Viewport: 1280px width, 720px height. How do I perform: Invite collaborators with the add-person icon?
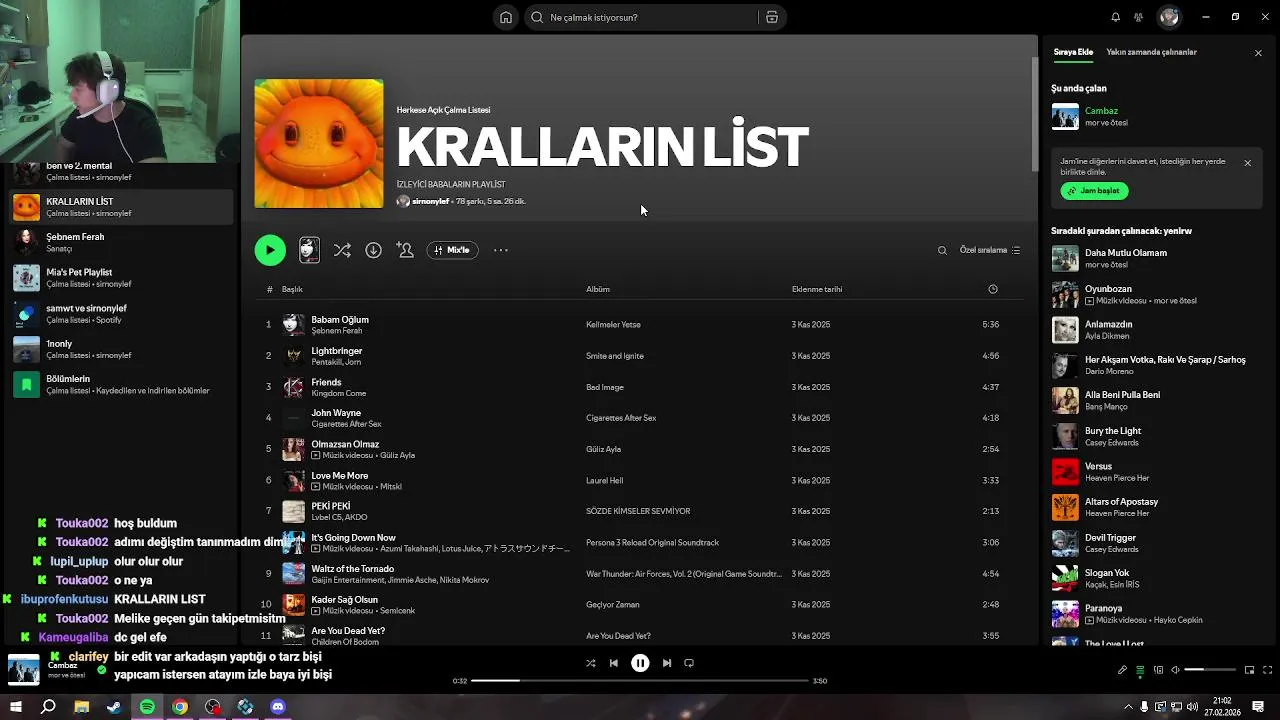point(405,250)
